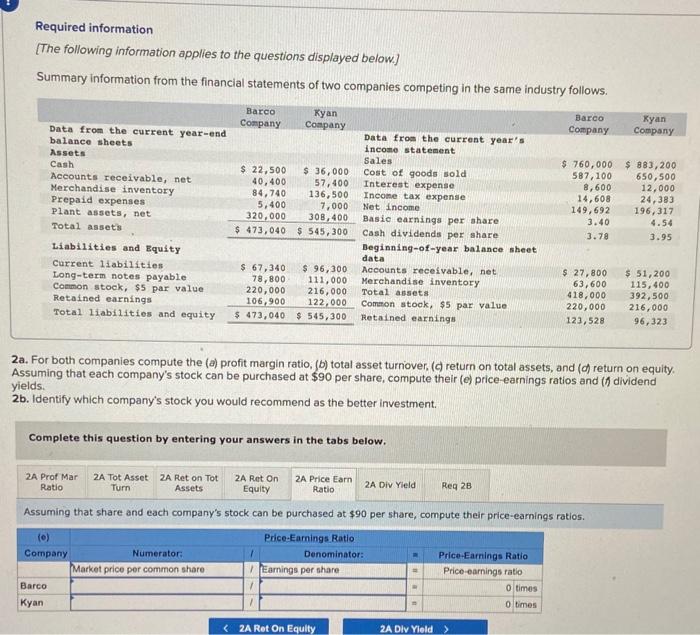The width and height of the screenshot is (700, 635).
Task: Click the Long-term notes payable label
Action: click(x=119, y=276)
